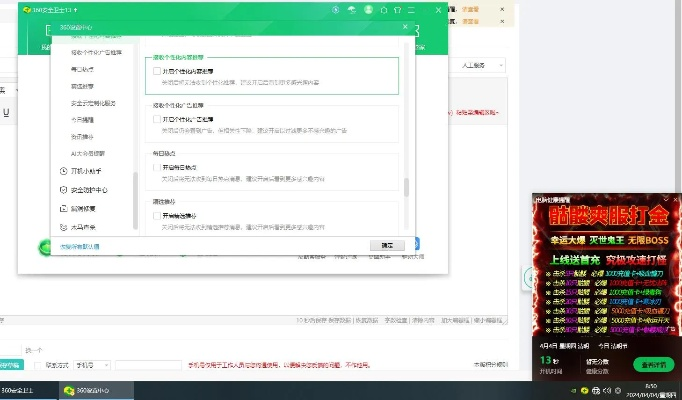The height and width of the screenshot is (400, 682).
Task: Click the icon beside 漏洞修复
Action: coord(64,208)
